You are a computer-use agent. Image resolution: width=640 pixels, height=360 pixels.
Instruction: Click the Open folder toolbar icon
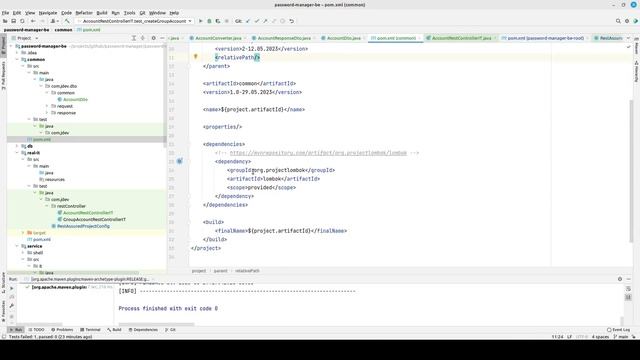click(x=5, y=21)
